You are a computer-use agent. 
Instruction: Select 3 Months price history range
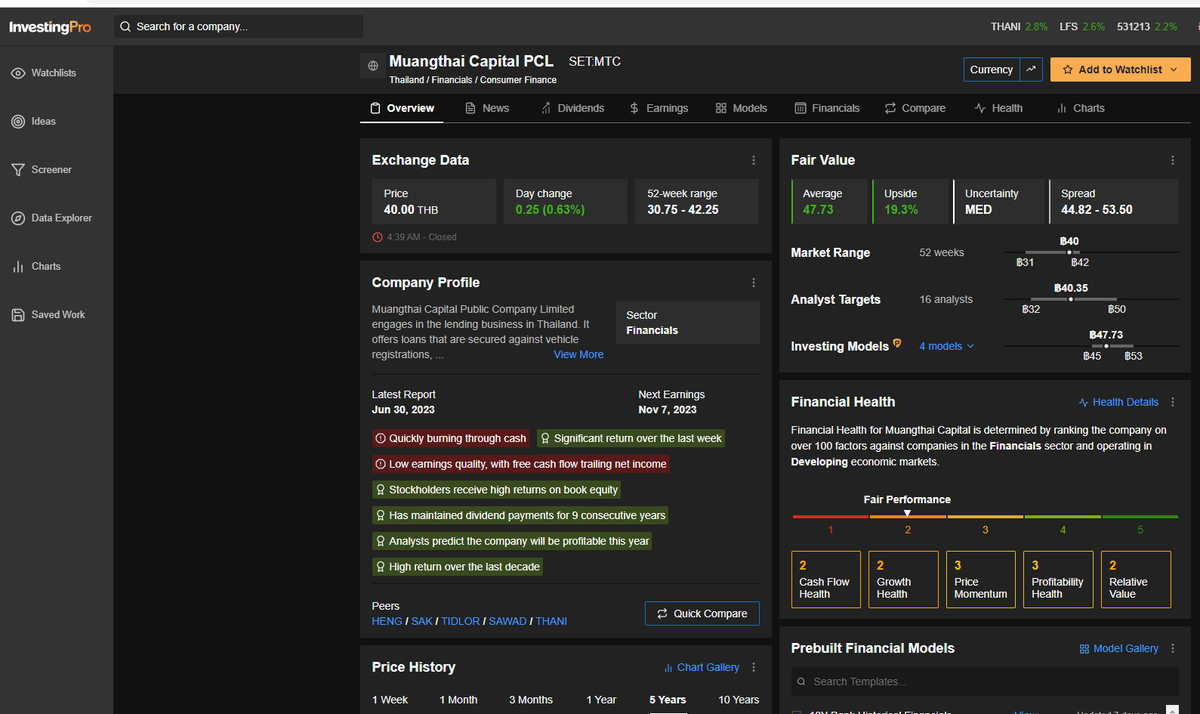[x=531, y=700]
